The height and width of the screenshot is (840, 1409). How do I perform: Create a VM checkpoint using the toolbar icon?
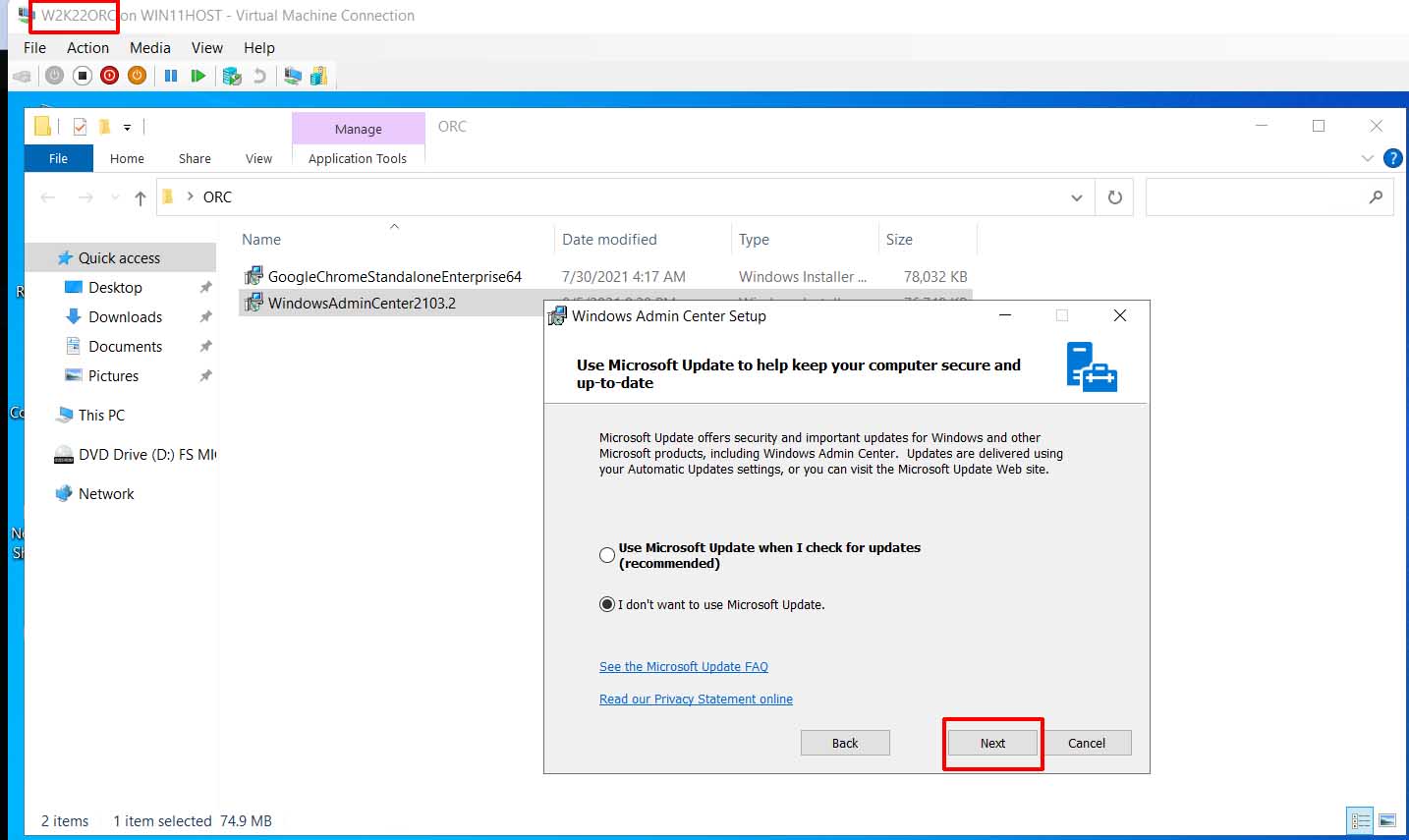pyautogui.click(x=232, y=76)
